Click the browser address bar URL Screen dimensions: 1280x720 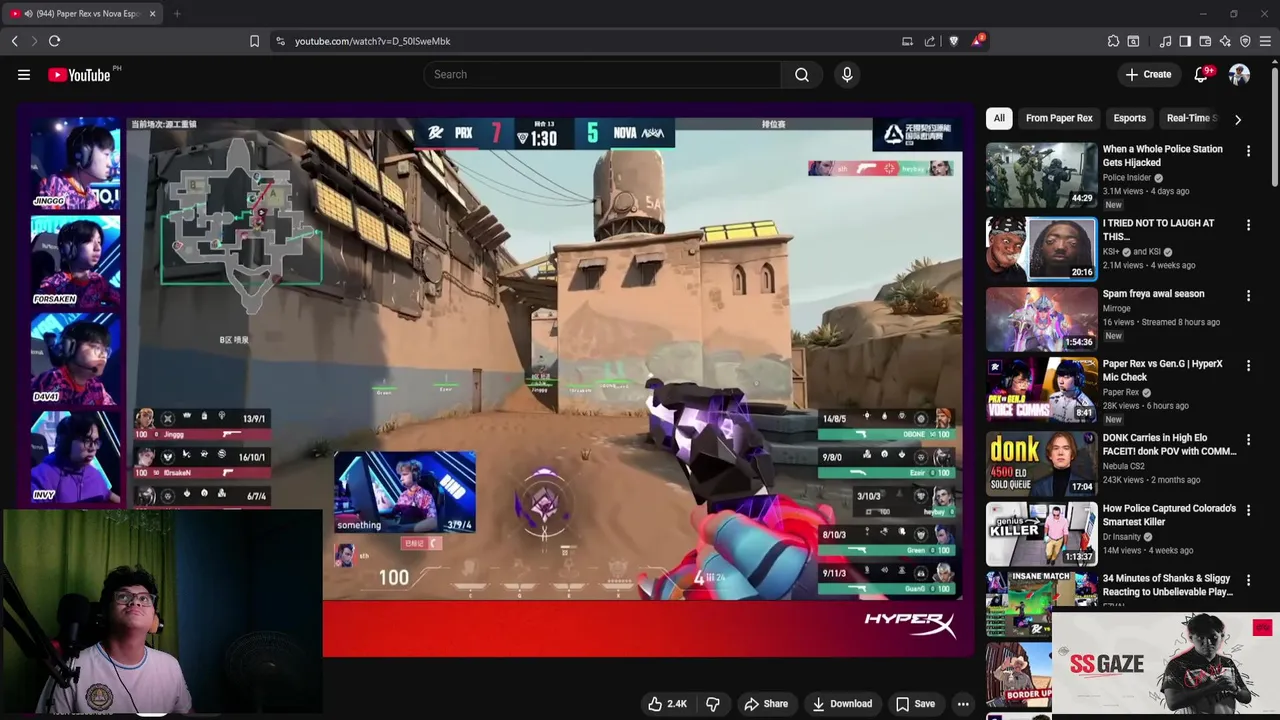tap(372, 41)
